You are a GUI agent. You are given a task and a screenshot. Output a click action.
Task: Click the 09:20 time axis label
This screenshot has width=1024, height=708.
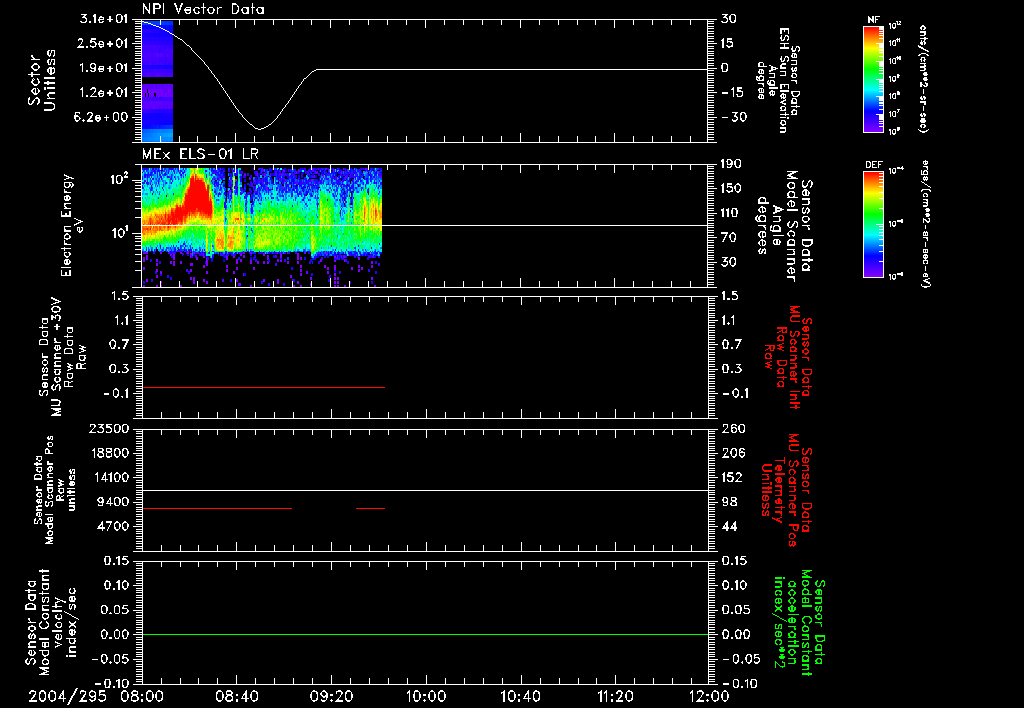[331, 696]
